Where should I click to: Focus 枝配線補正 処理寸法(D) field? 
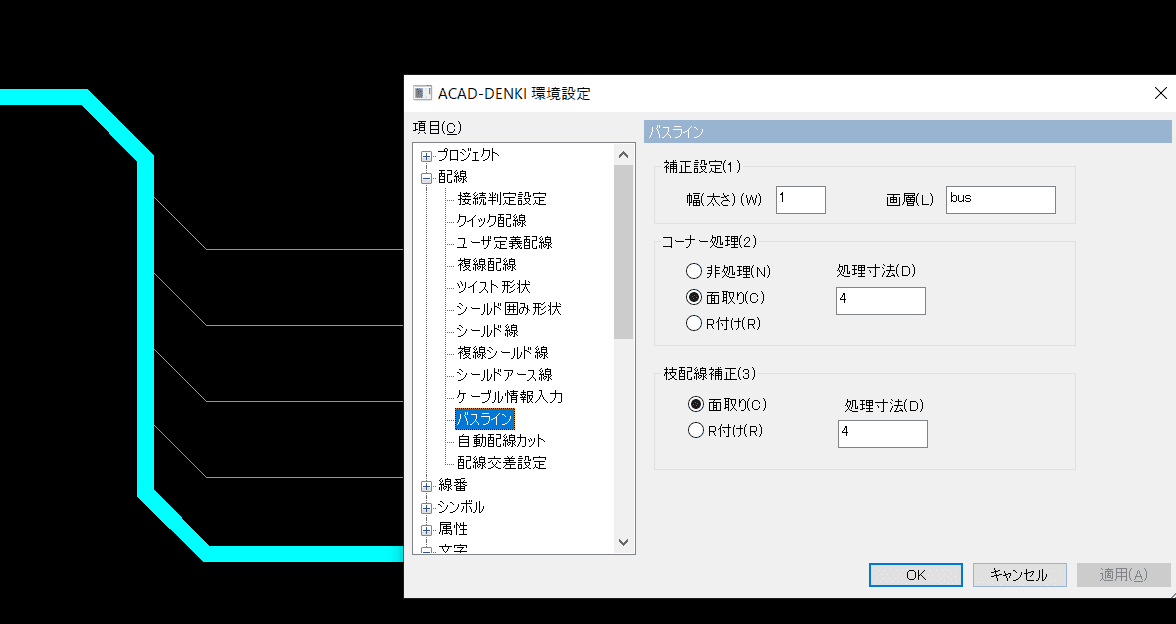883,434
